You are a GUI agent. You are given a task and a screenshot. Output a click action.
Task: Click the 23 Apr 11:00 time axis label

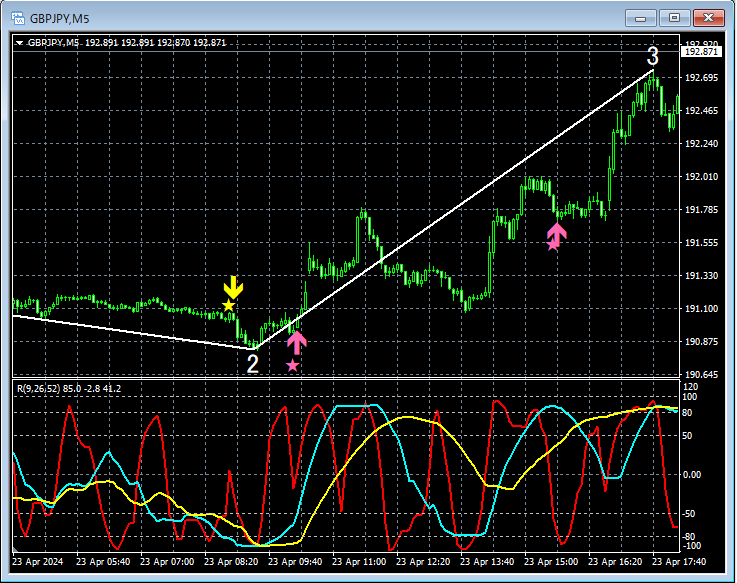pyautogui.click(x=359, y=562)
